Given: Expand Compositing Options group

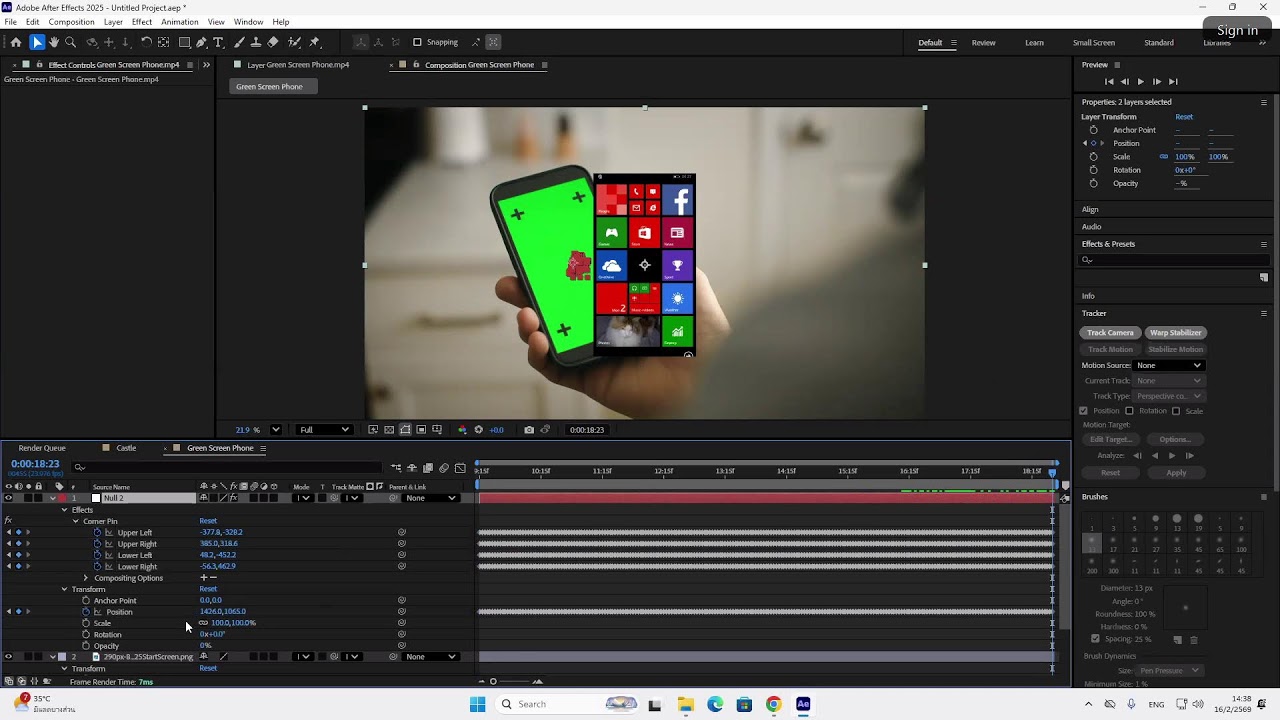Looking at the screenshot, I should [85, 578].
